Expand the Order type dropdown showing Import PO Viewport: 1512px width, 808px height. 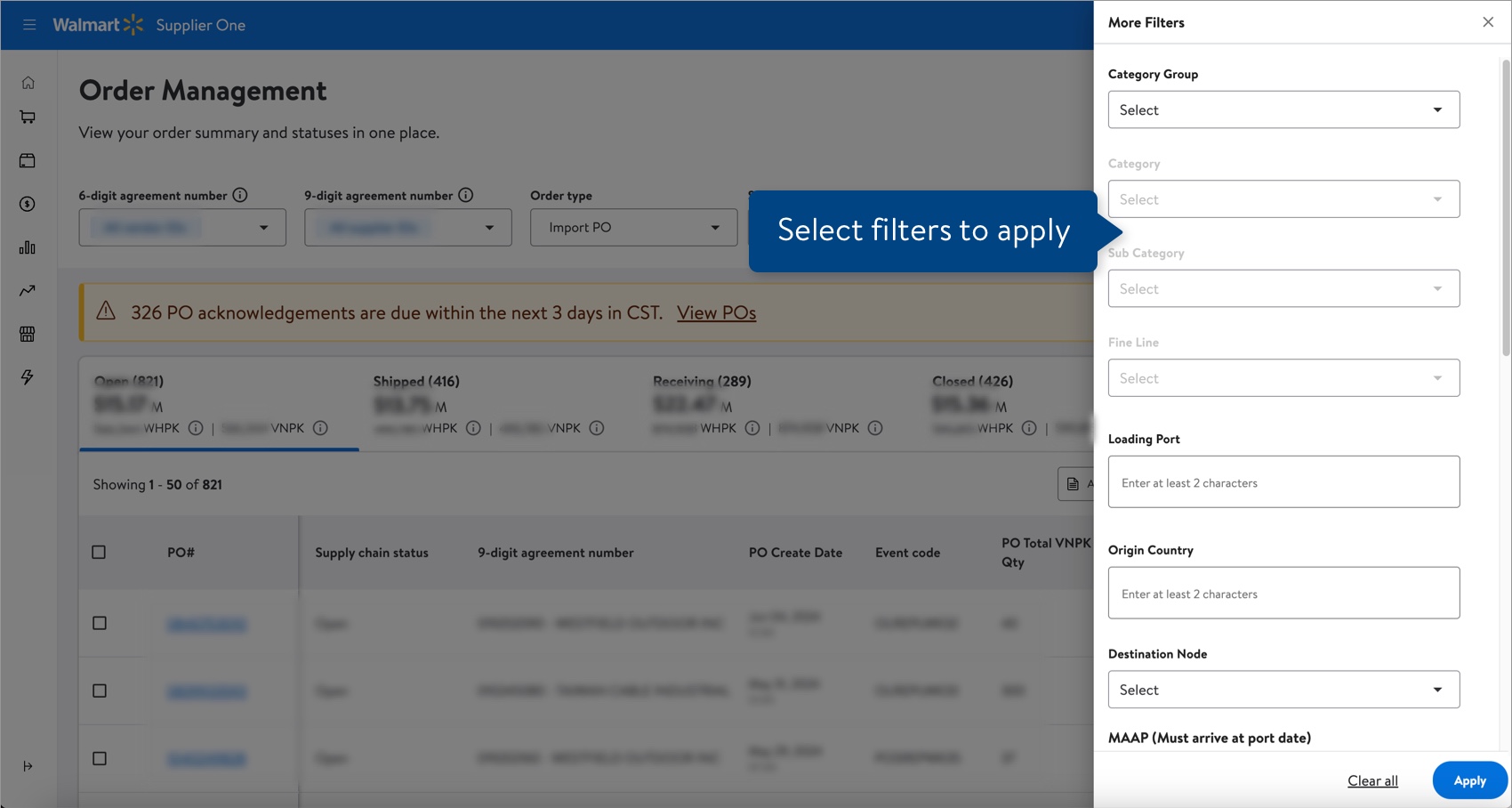tap(633, 227)
